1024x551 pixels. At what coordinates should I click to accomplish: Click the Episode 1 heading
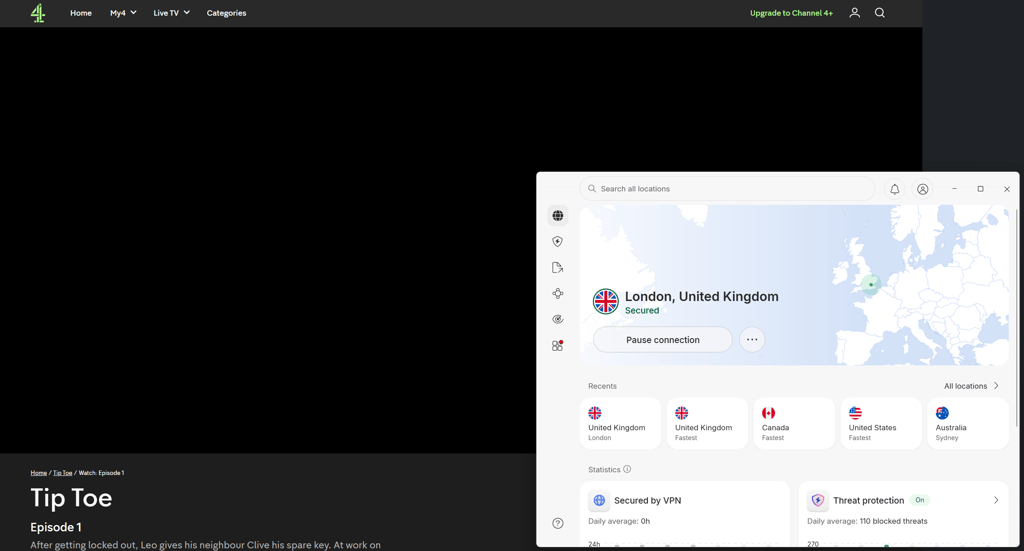(x=56, y=527)
